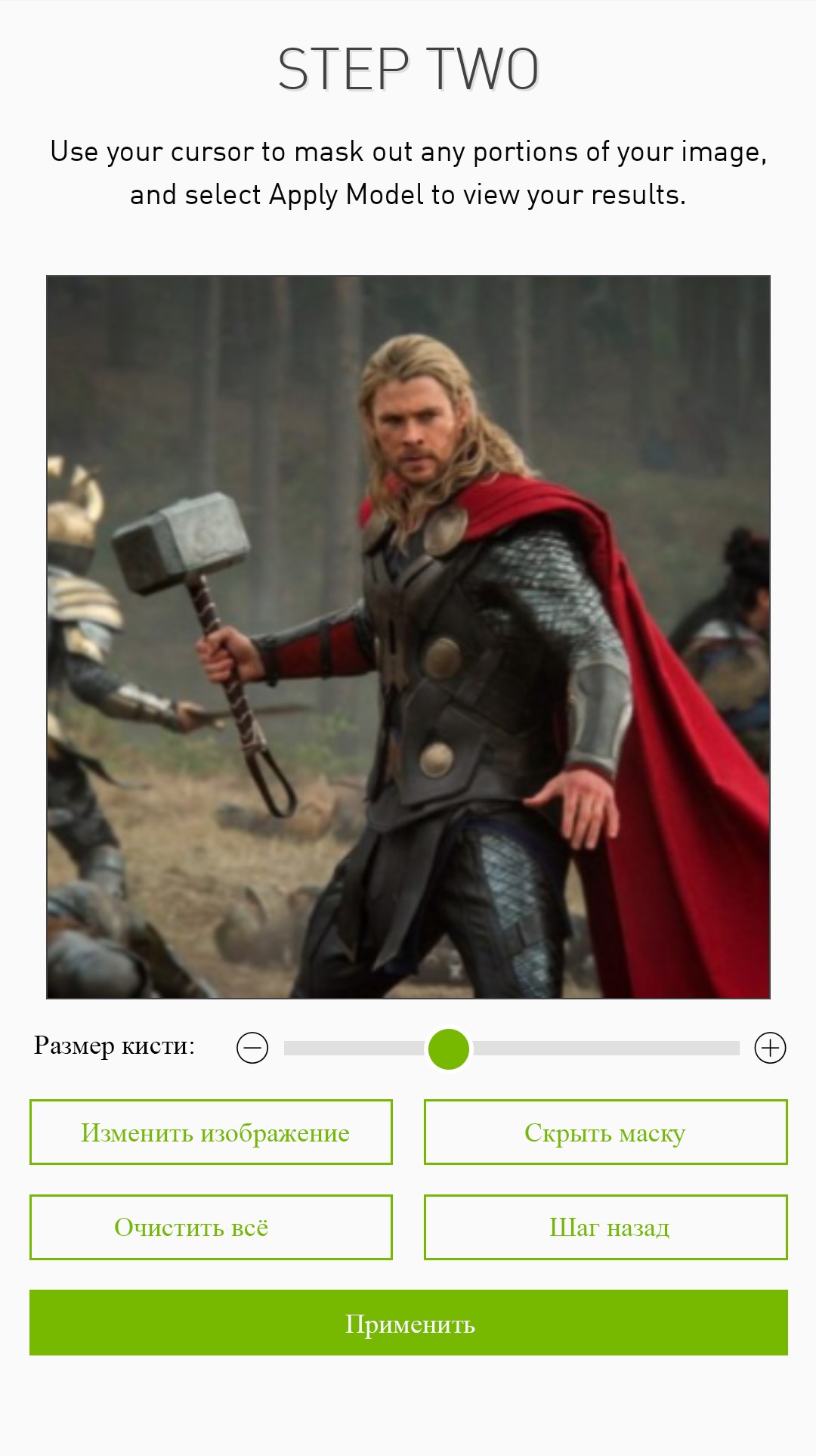Click the Изменить изображение button
The height and width of the screenshot is (1456, 816).
(x=211, y=1132)
